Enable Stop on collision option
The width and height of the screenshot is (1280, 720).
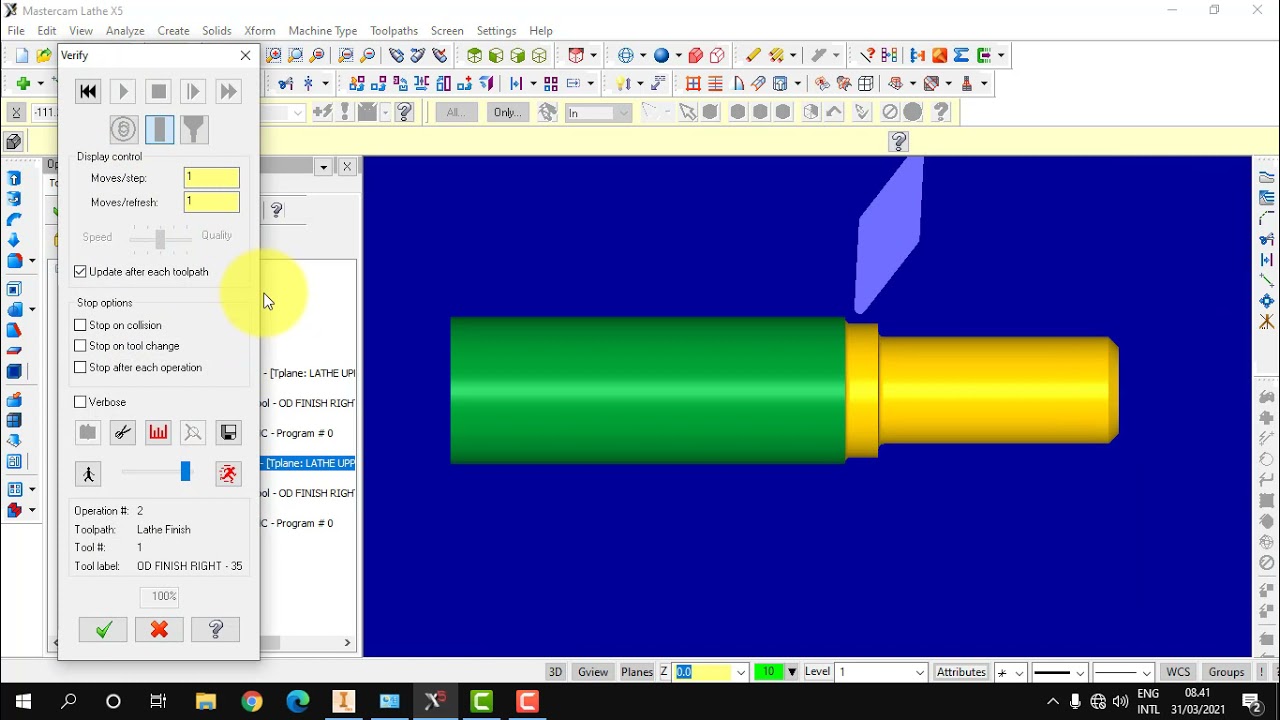coord(80,325)
